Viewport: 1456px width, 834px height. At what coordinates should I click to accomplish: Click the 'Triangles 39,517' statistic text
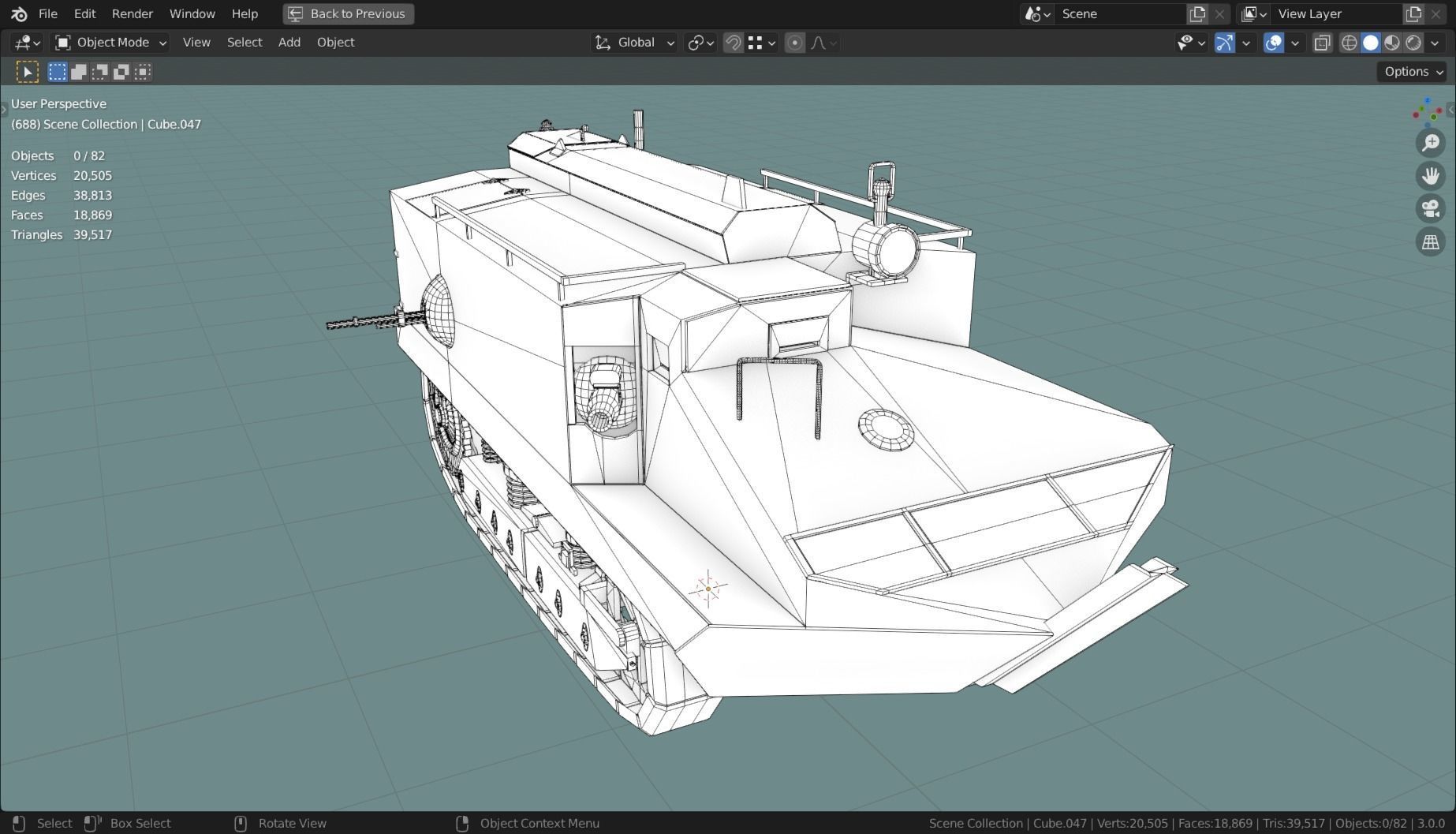(62, 234)
